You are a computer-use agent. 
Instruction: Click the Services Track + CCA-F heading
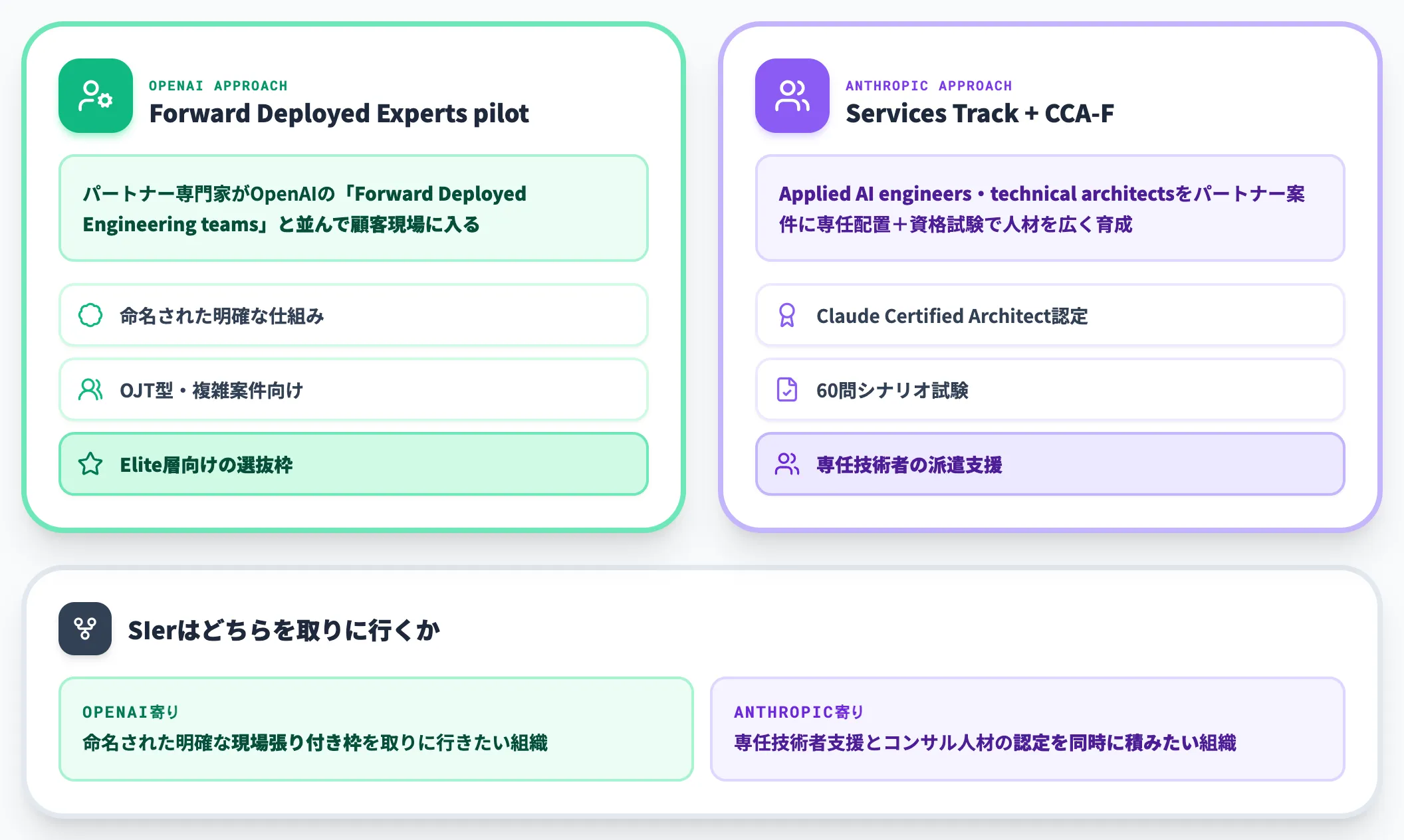(x=980, y=114)
